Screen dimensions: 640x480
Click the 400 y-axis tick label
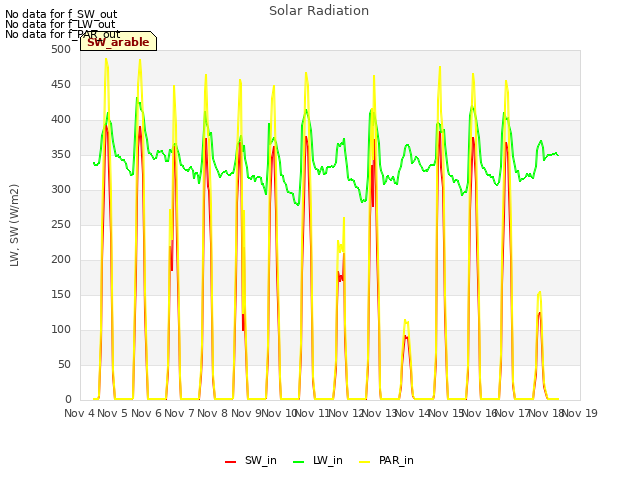click(x=61, y=120)
